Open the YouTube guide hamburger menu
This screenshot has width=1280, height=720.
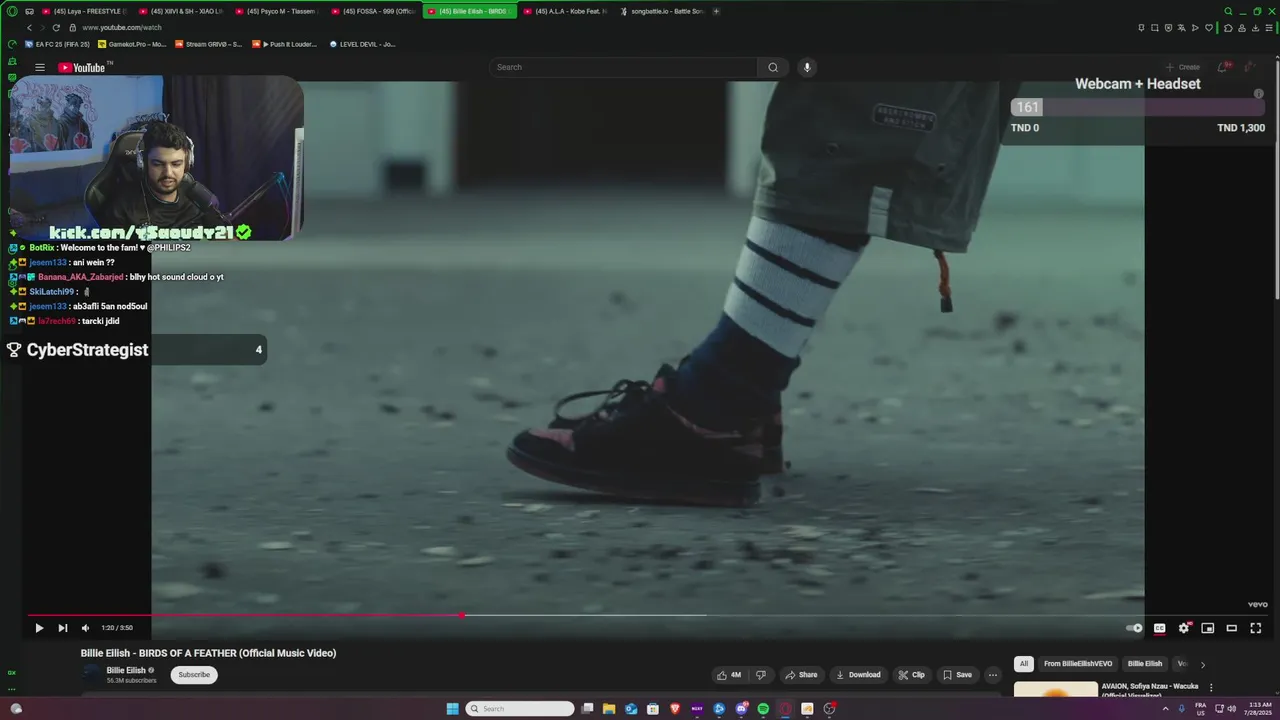click(x=40, y=67)
